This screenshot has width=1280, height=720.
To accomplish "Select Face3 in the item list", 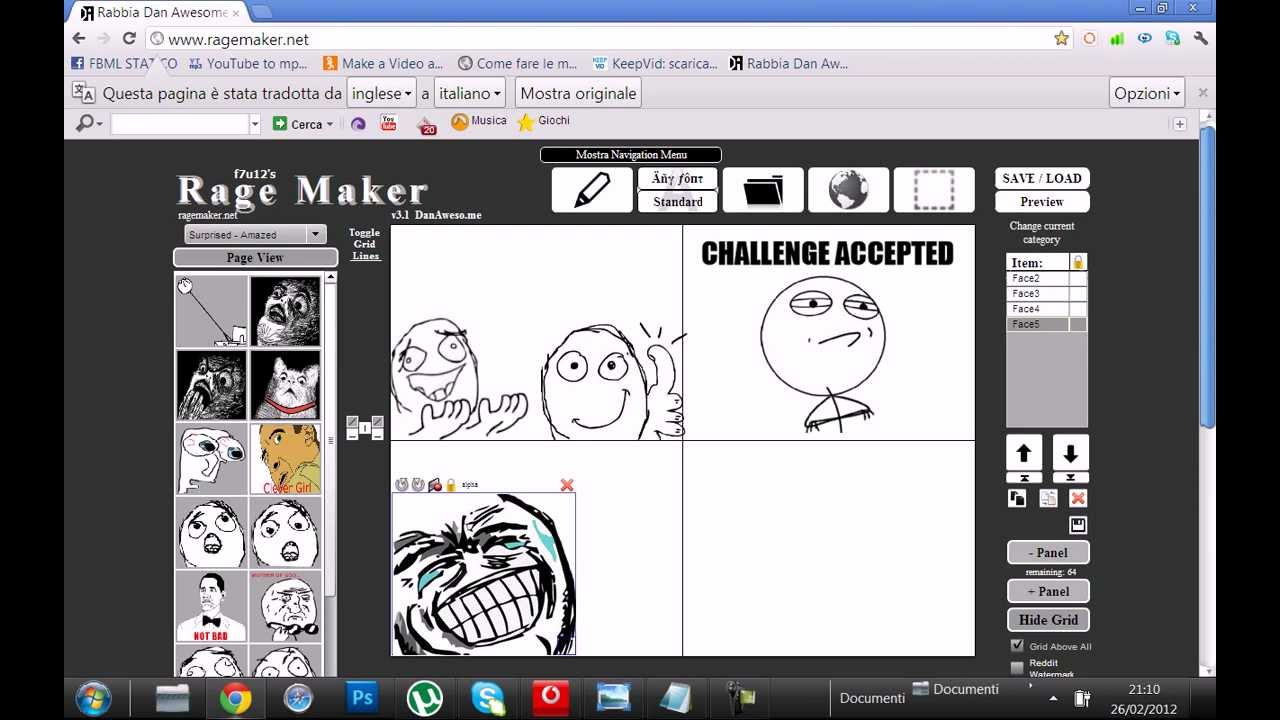I will pyautogui.click(x=1037, y=294).
